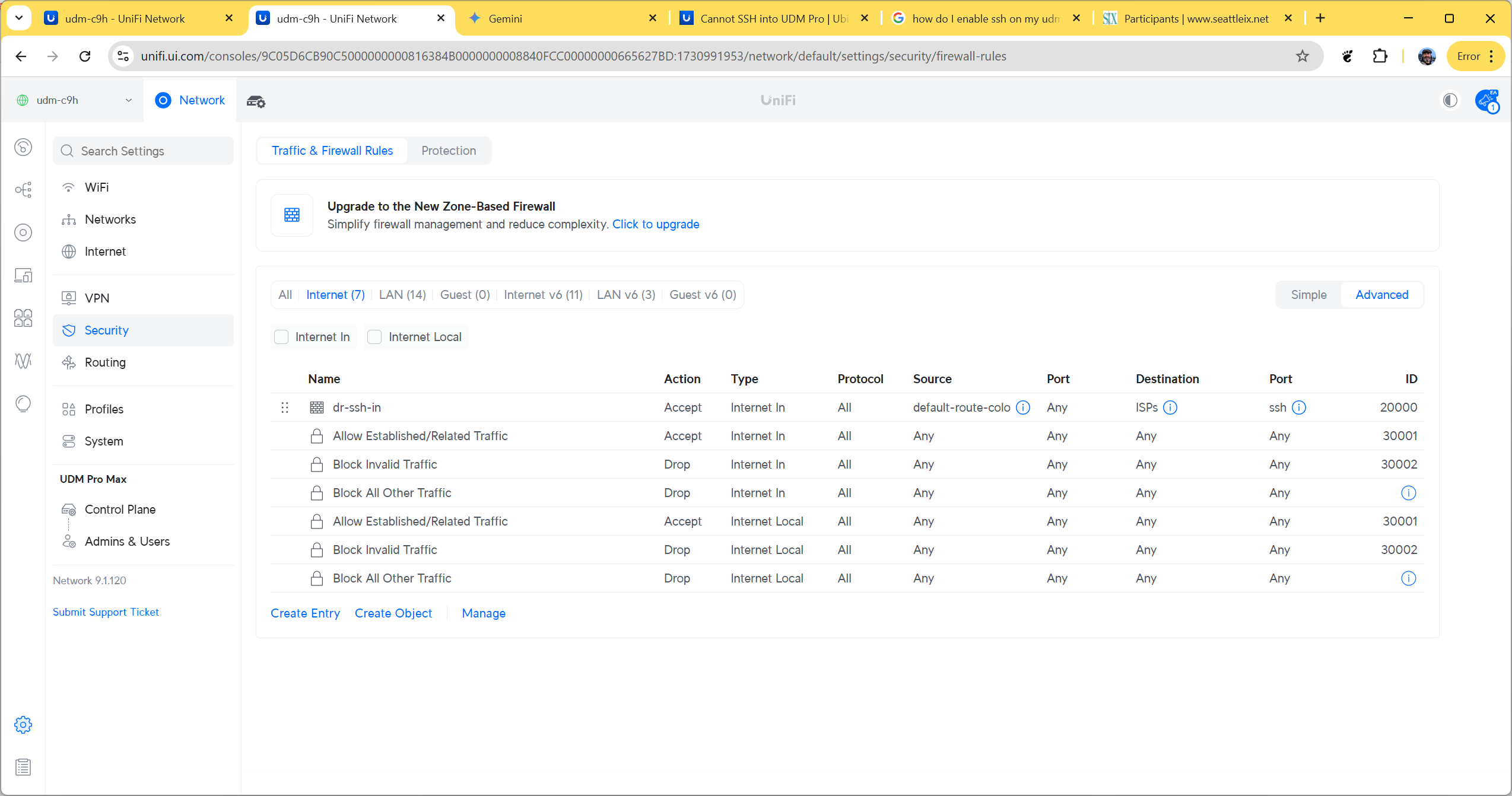Screen dimensions: 1512x796
Task: Open the dashboard icon in left rail
Action: pyautogui.click(x=23, y=147)
